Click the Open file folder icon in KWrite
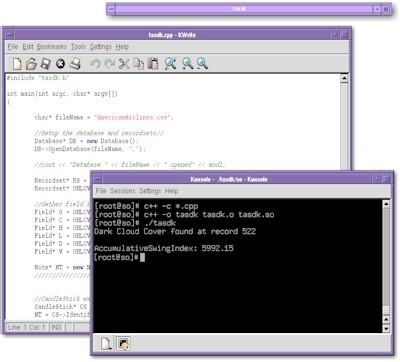This screenshot has height=362, width=400. tap(31, 63)
